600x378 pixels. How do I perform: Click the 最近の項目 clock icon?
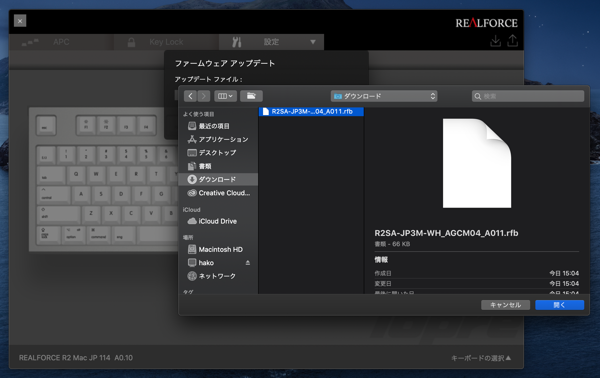click(192, 126)
